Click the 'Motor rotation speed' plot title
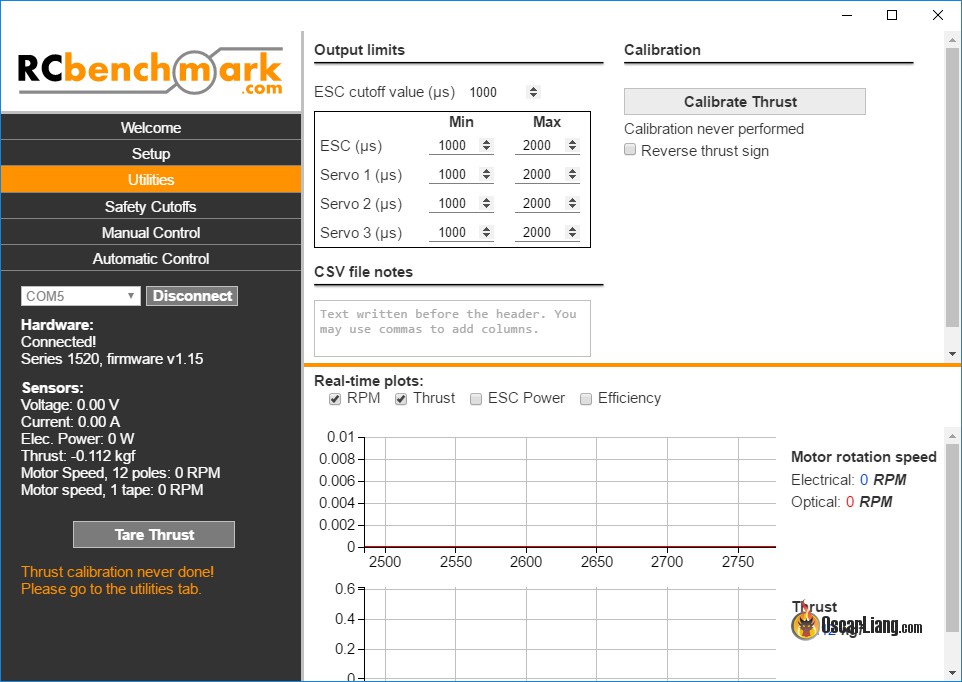 tap(864, 457)
